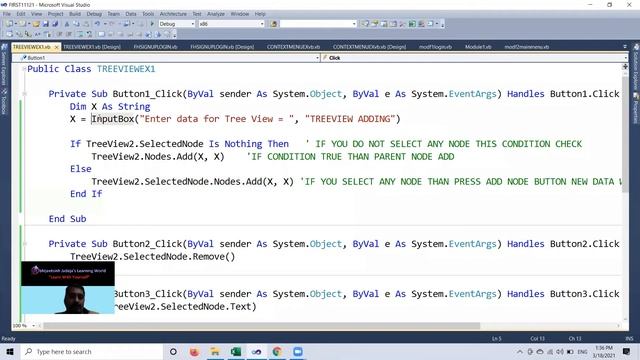
Task: Open the Properties side panel
Action: point(636,108)
